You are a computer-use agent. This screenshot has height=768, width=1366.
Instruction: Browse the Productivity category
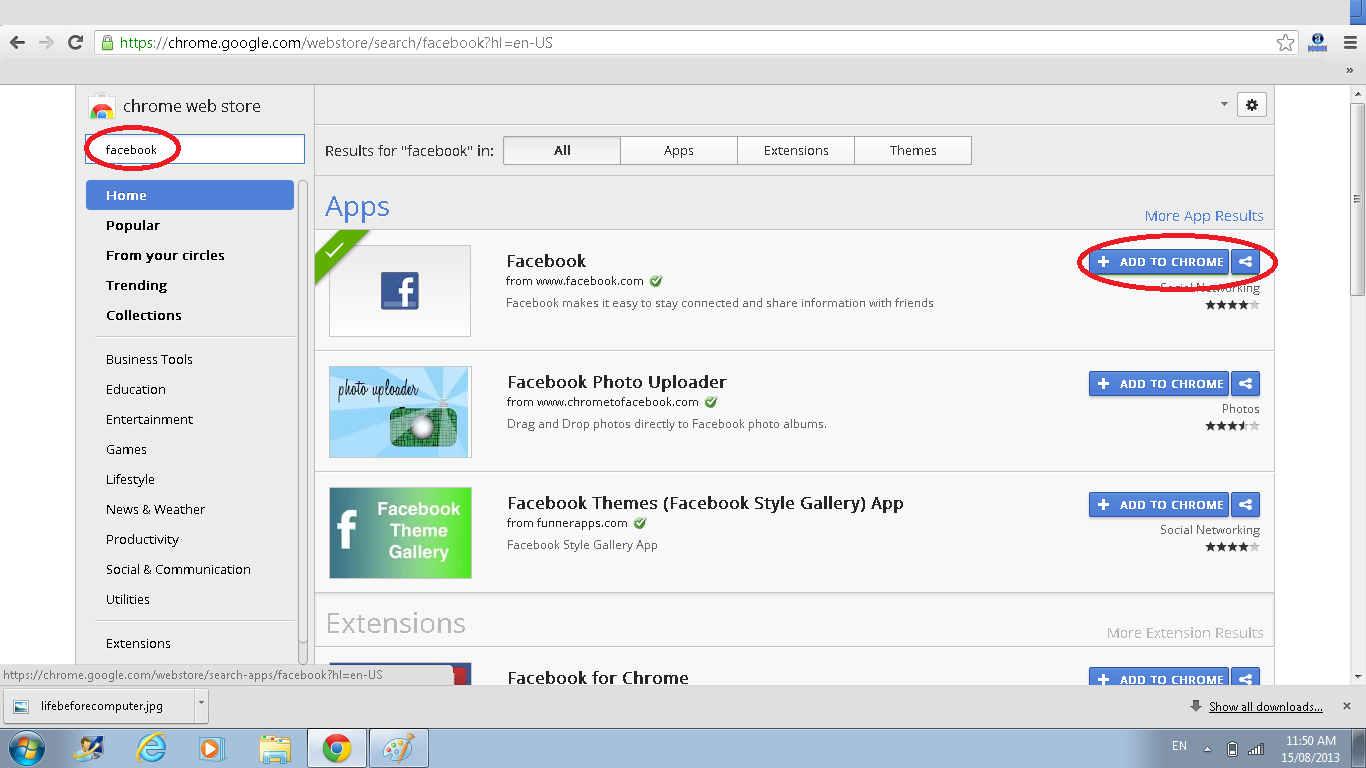pyautogui.click(x=142, y=539)
